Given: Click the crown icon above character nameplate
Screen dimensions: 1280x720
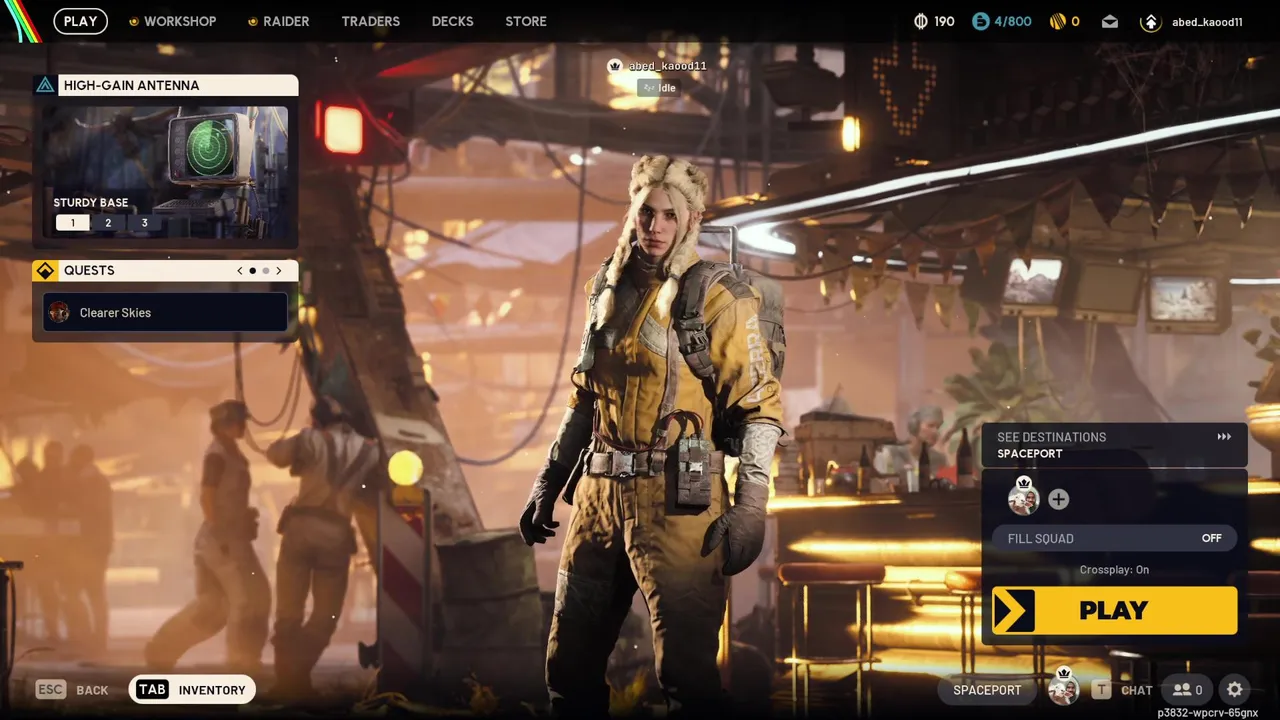Looking at the screenshot, I should click(x=616, y=66).
